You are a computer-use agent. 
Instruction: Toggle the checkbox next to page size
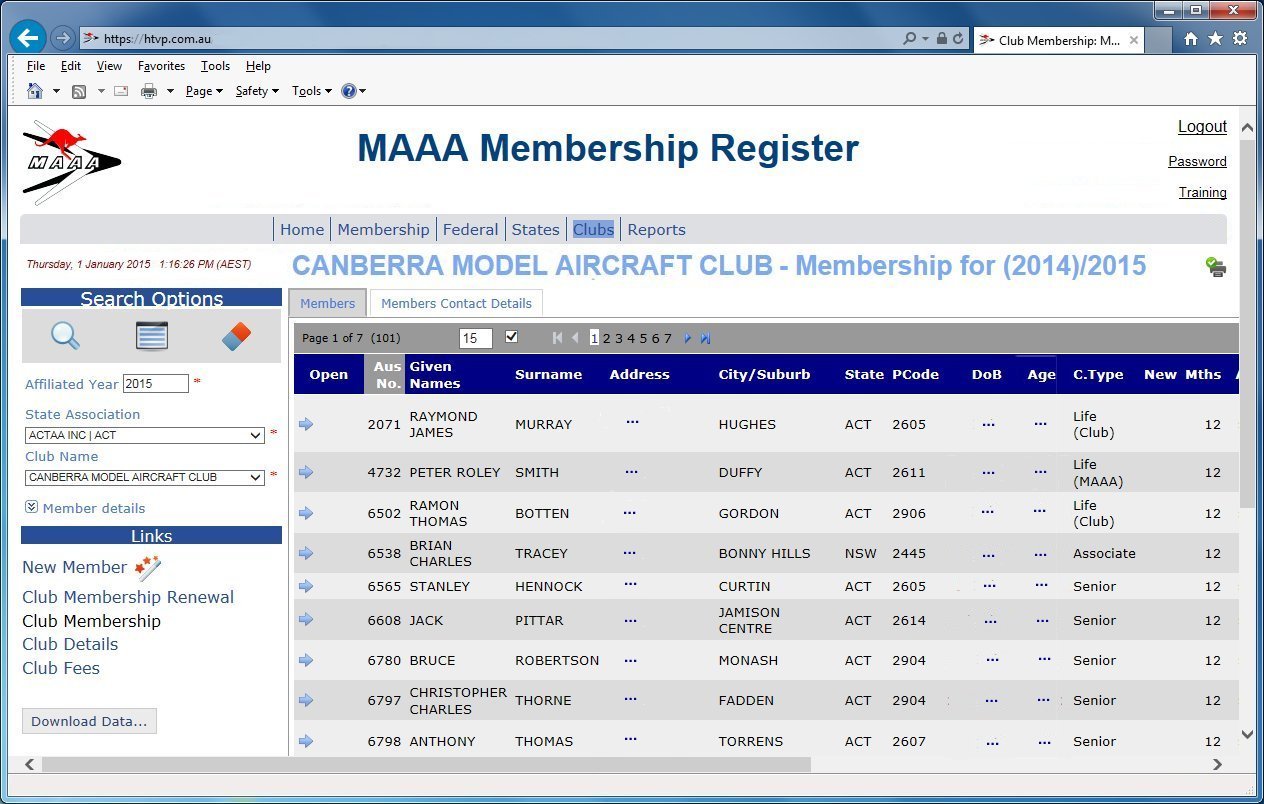pos(512,337)
